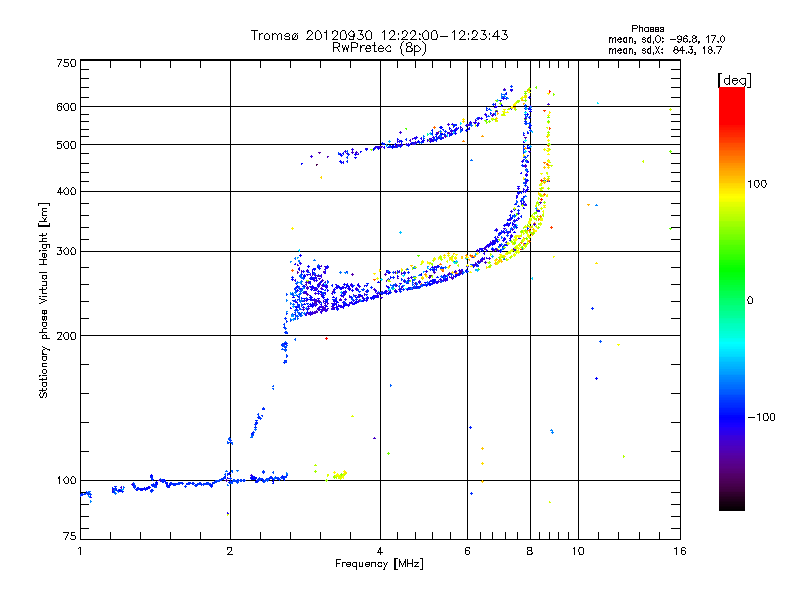Image resolution: width=800 pixels, height=600 pixels.
Task: Click the x-axis tick label '10'
Action: [578, 551]
